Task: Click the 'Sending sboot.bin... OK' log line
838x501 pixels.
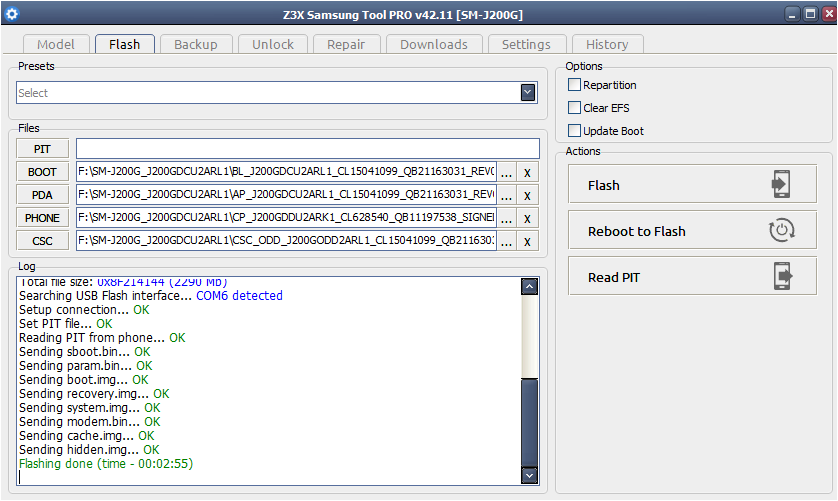Action: point(85,351)
